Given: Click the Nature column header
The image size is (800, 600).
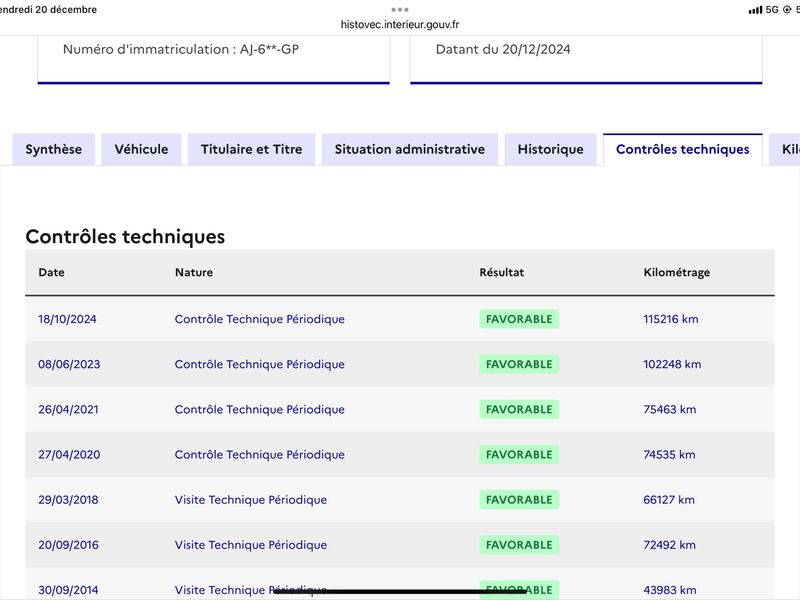Looking at the screenshot, I should tap(194, 272).
